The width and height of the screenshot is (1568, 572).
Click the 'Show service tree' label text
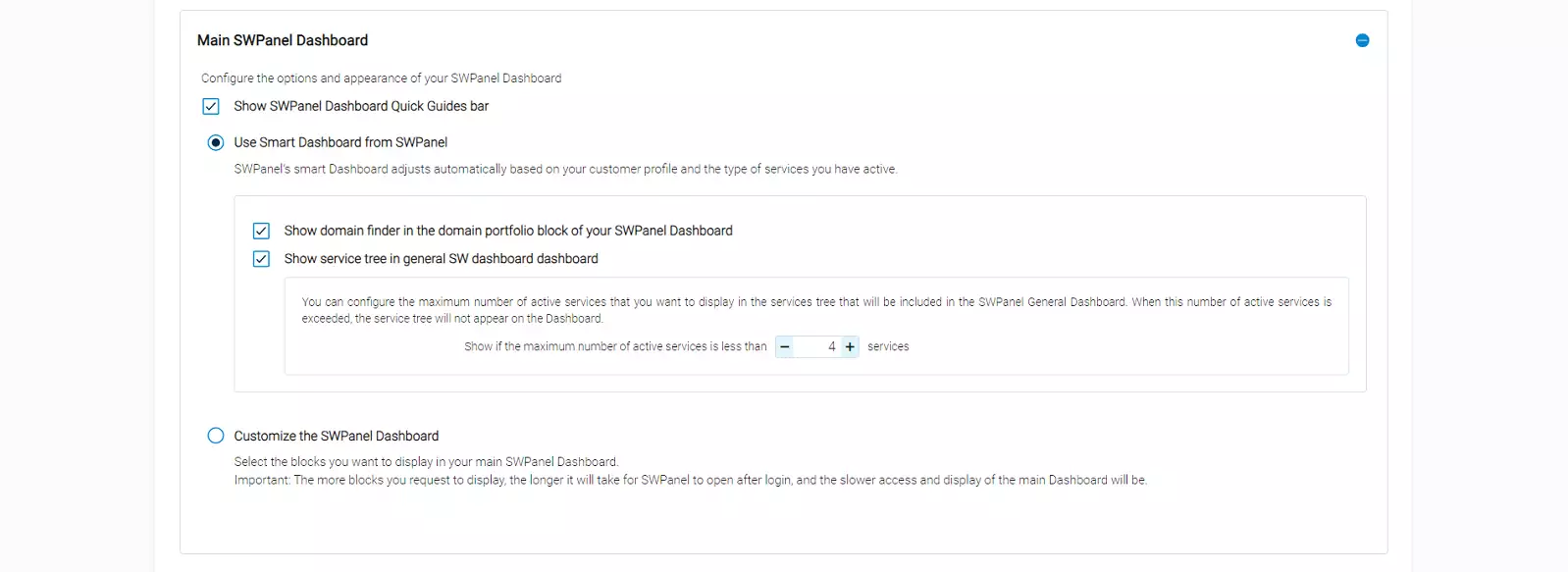pos(441,259)
